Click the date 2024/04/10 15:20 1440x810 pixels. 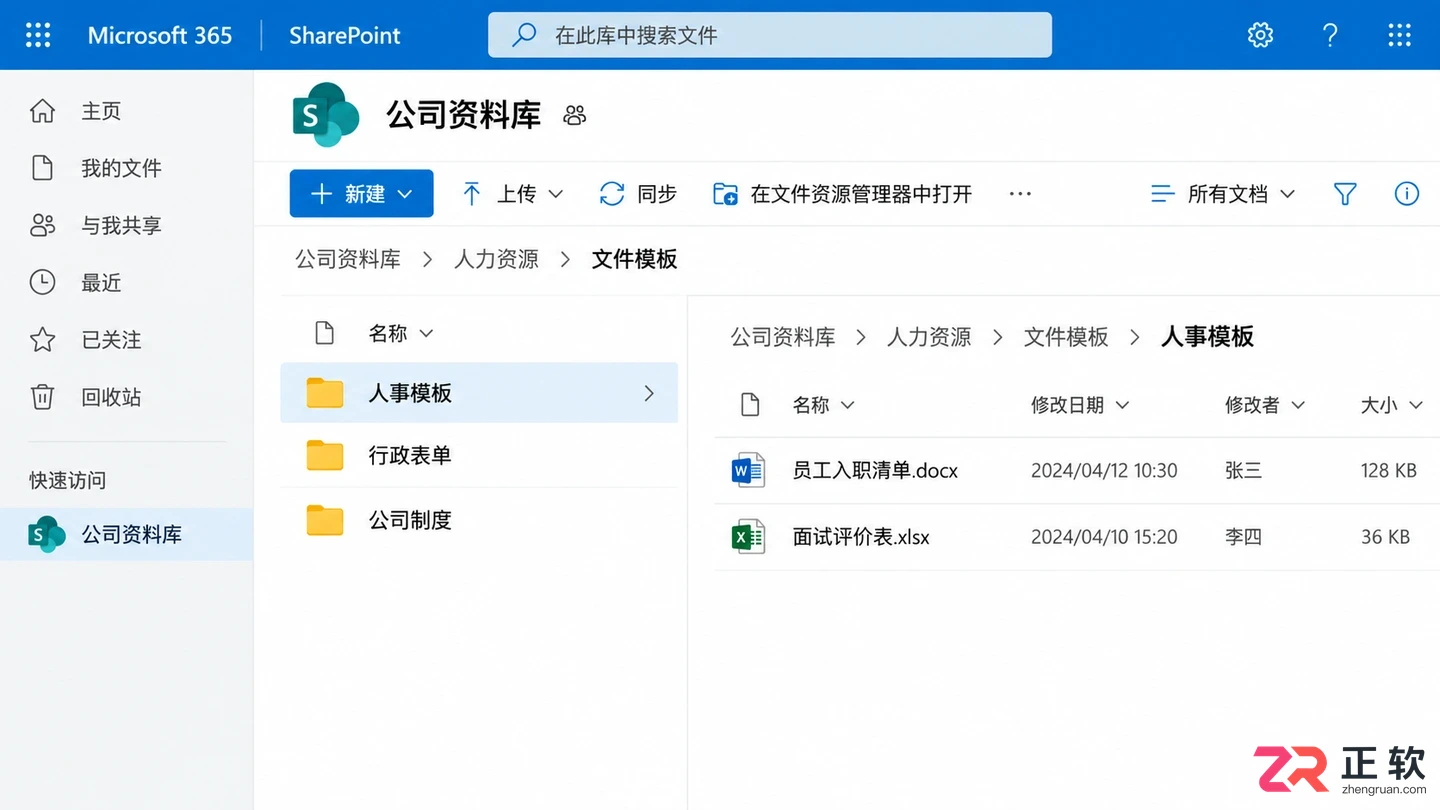coord(1104,537)
